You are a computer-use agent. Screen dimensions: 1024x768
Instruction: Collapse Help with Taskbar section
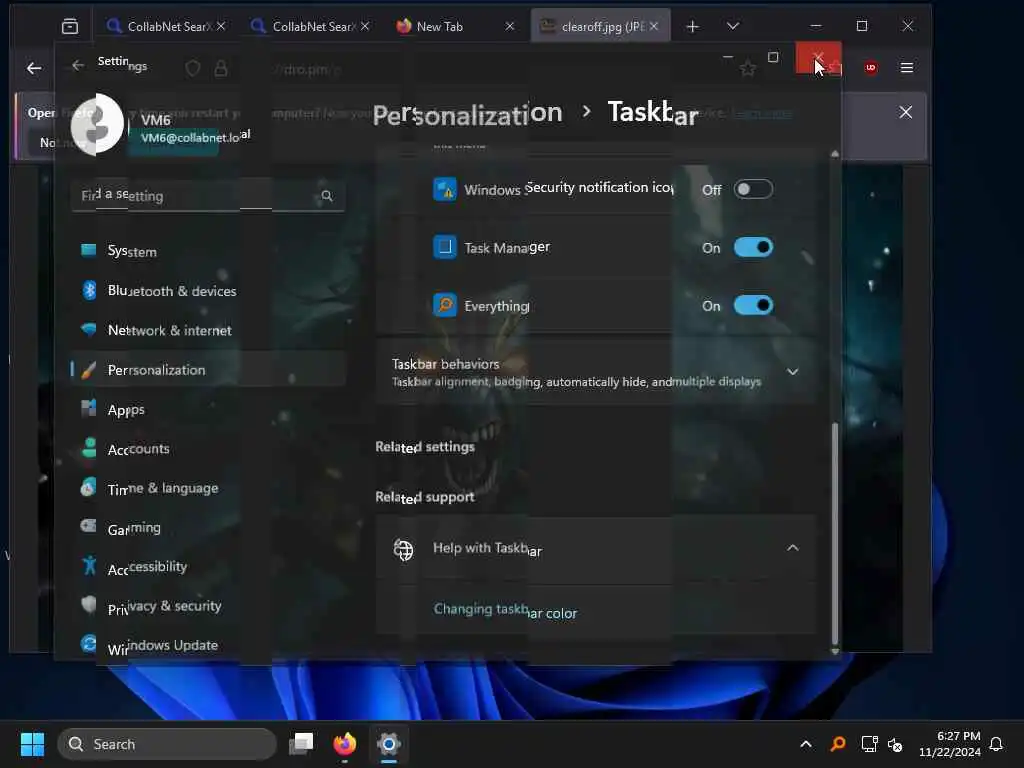pyautogui.click(x=596, y=549)
